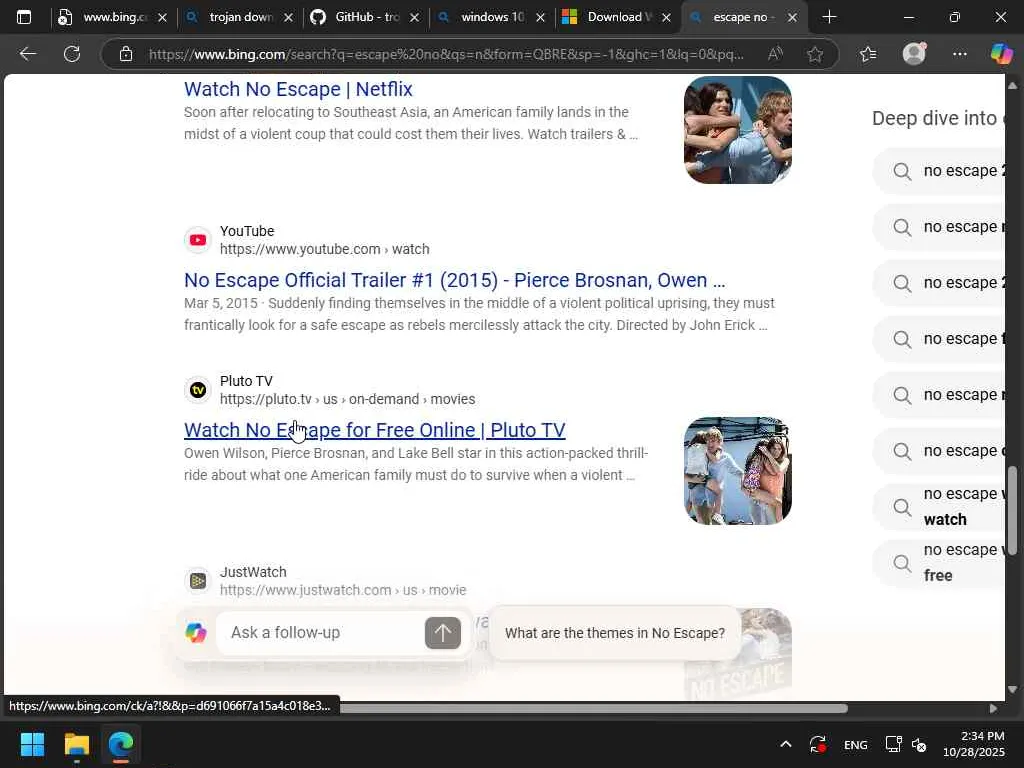
Task: Click the horizontal scrollbar thumb
Action: 594,709
